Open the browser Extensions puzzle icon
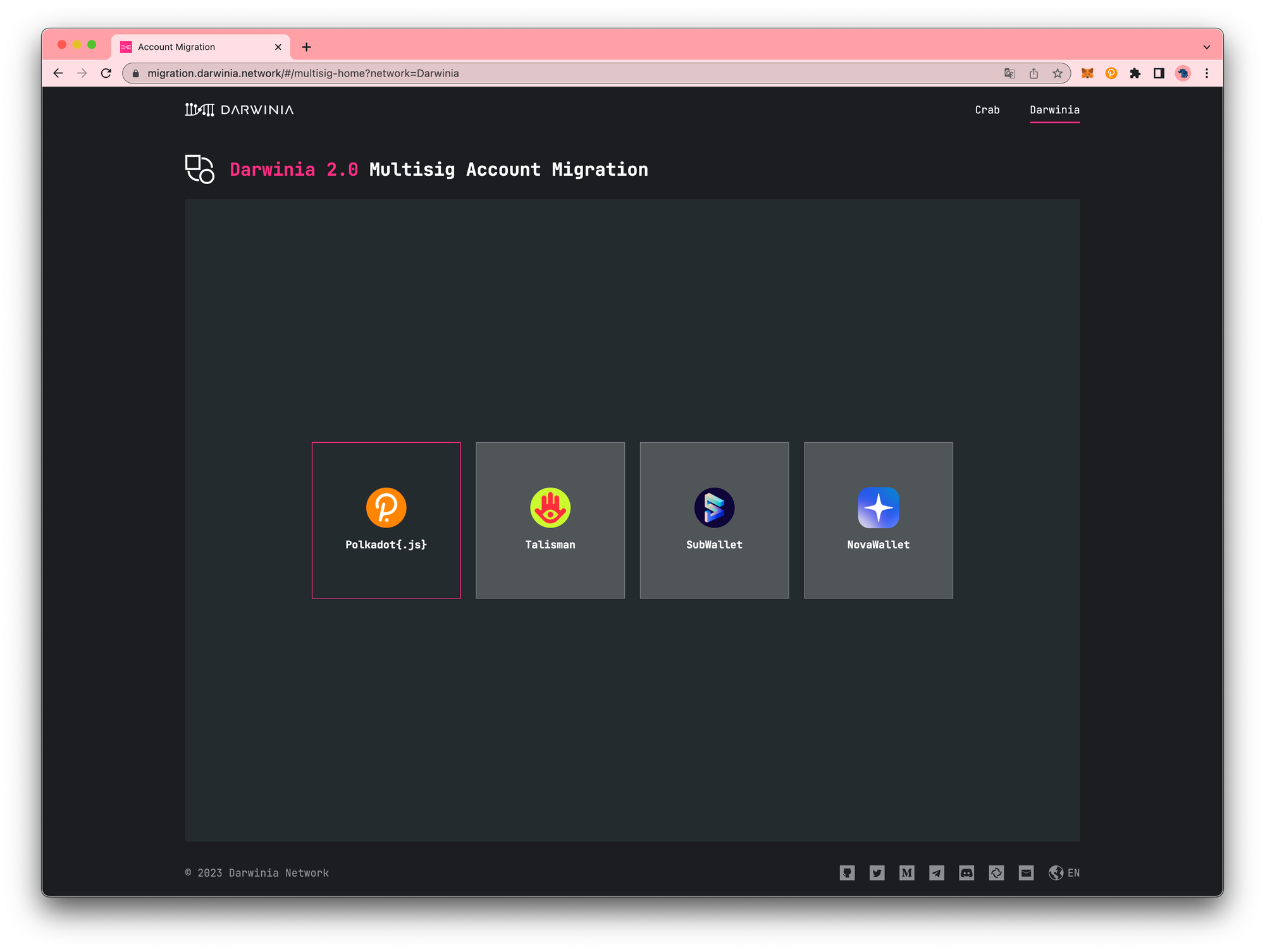Screen dimensions: 1265x952 pyautogui.click(x=1135, y=73)
